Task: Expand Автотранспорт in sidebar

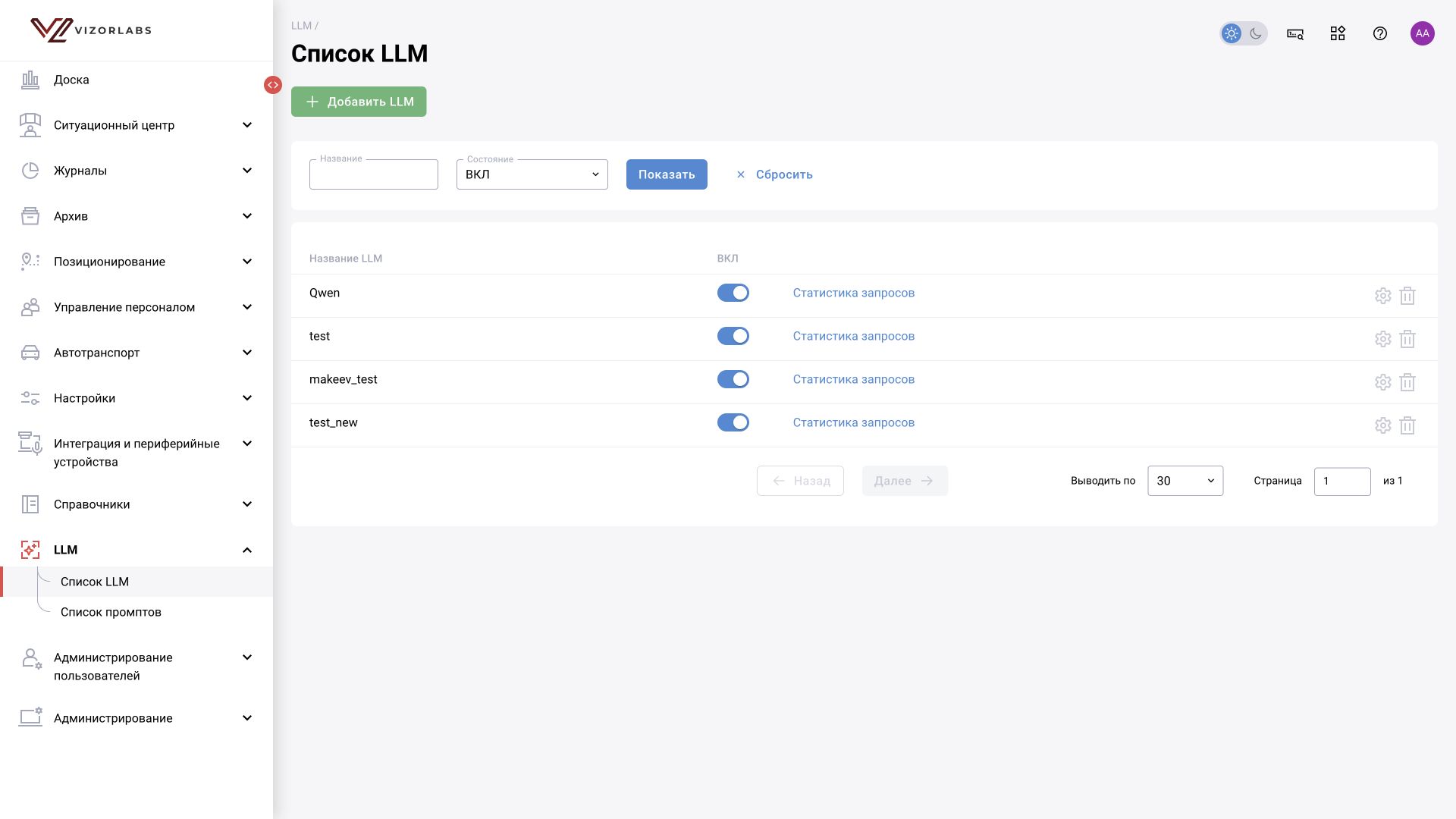Action: tap(136, 353)
